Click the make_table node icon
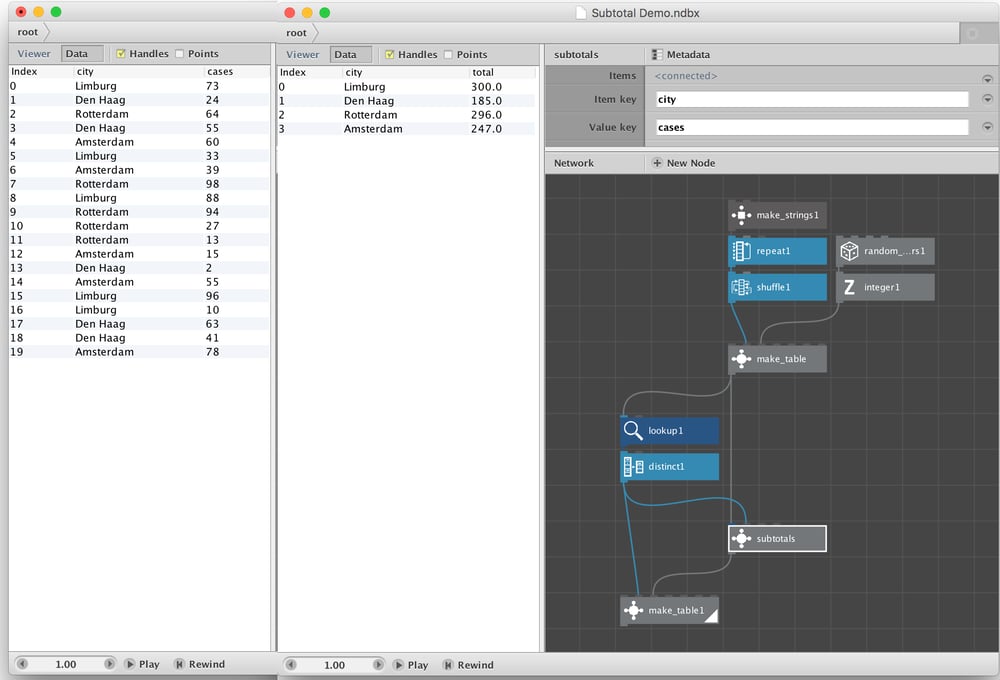The height and width of the screenshot is (680, 1000). 741,358
